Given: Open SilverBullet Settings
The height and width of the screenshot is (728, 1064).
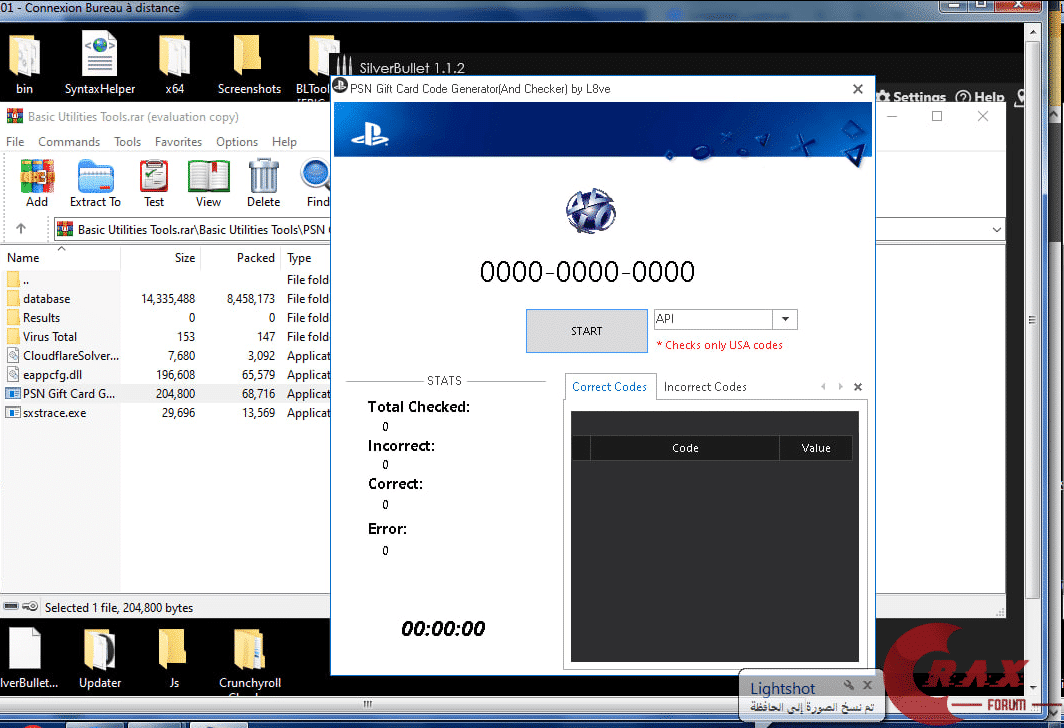Looking at the screenshot, I should pyautogui.click(x=911, y=97).
